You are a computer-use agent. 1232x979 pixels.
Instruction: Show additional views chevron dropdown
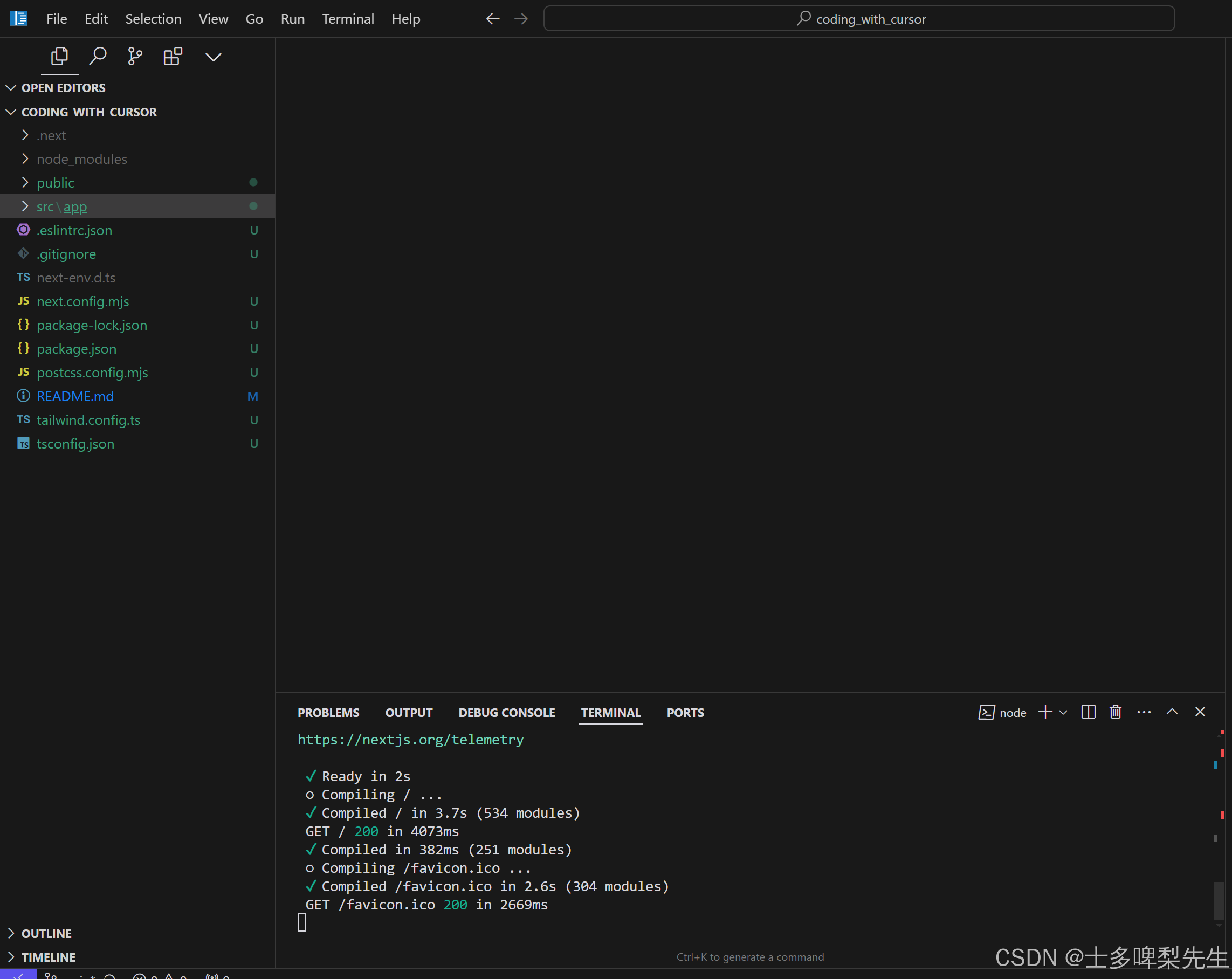213,57
